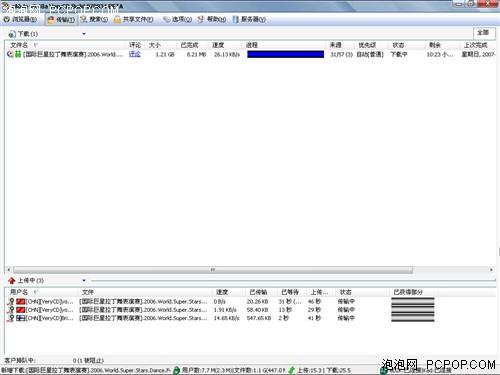Open the 浏览器 browser toolbar button
This screenshot has width=500, height=375.
(x=20, y=19)
